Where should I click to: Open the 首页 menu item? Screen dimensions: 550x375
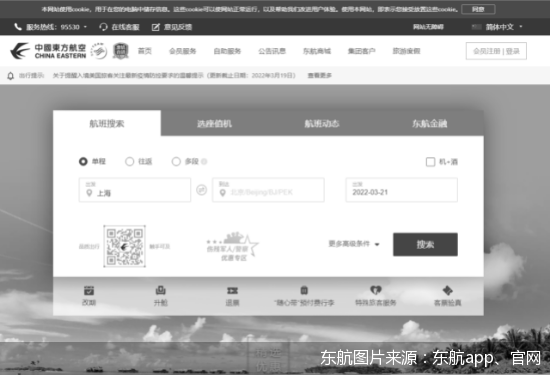point(145,51)
